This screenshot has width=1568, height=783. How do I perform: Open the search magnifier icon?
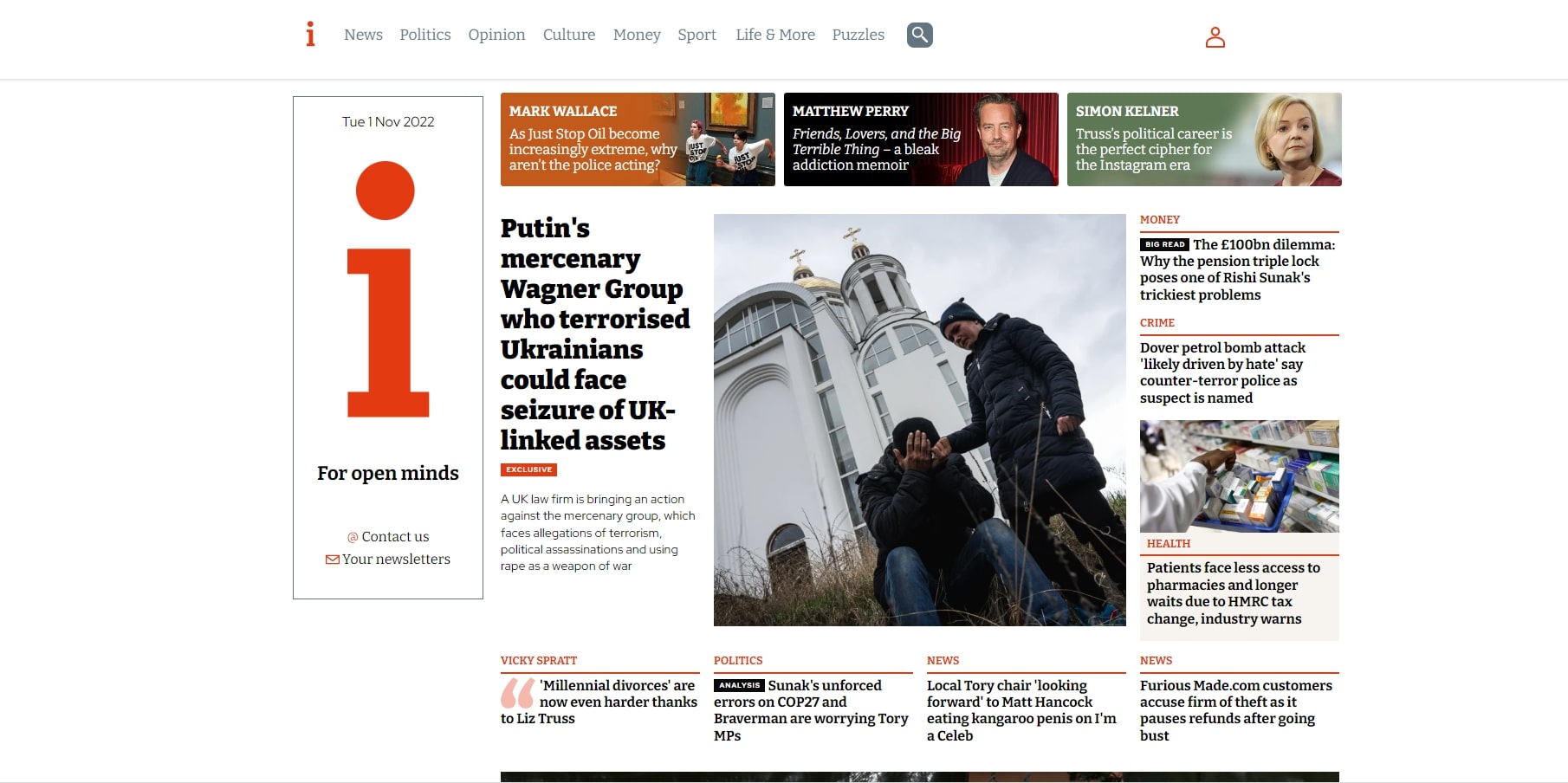pos(920,35)
